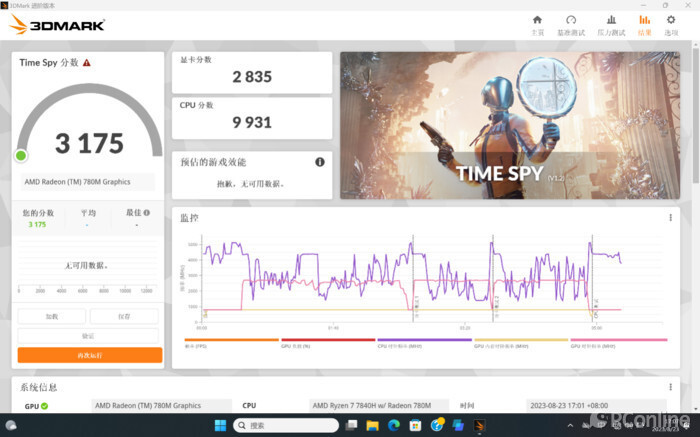Viewport: 700px width, 437px height.
Task: Click the graphics score value 2 835
Action: click(252, 77)
